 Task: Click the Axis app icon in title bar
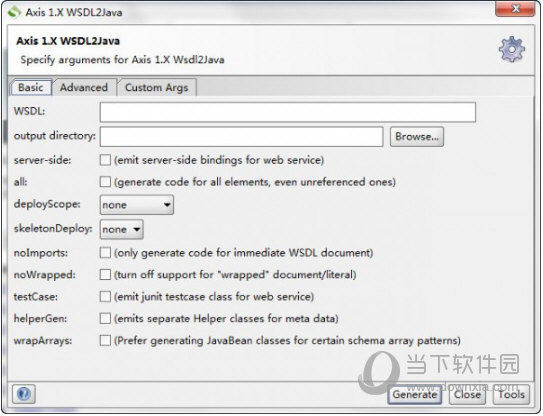[15, 12]
